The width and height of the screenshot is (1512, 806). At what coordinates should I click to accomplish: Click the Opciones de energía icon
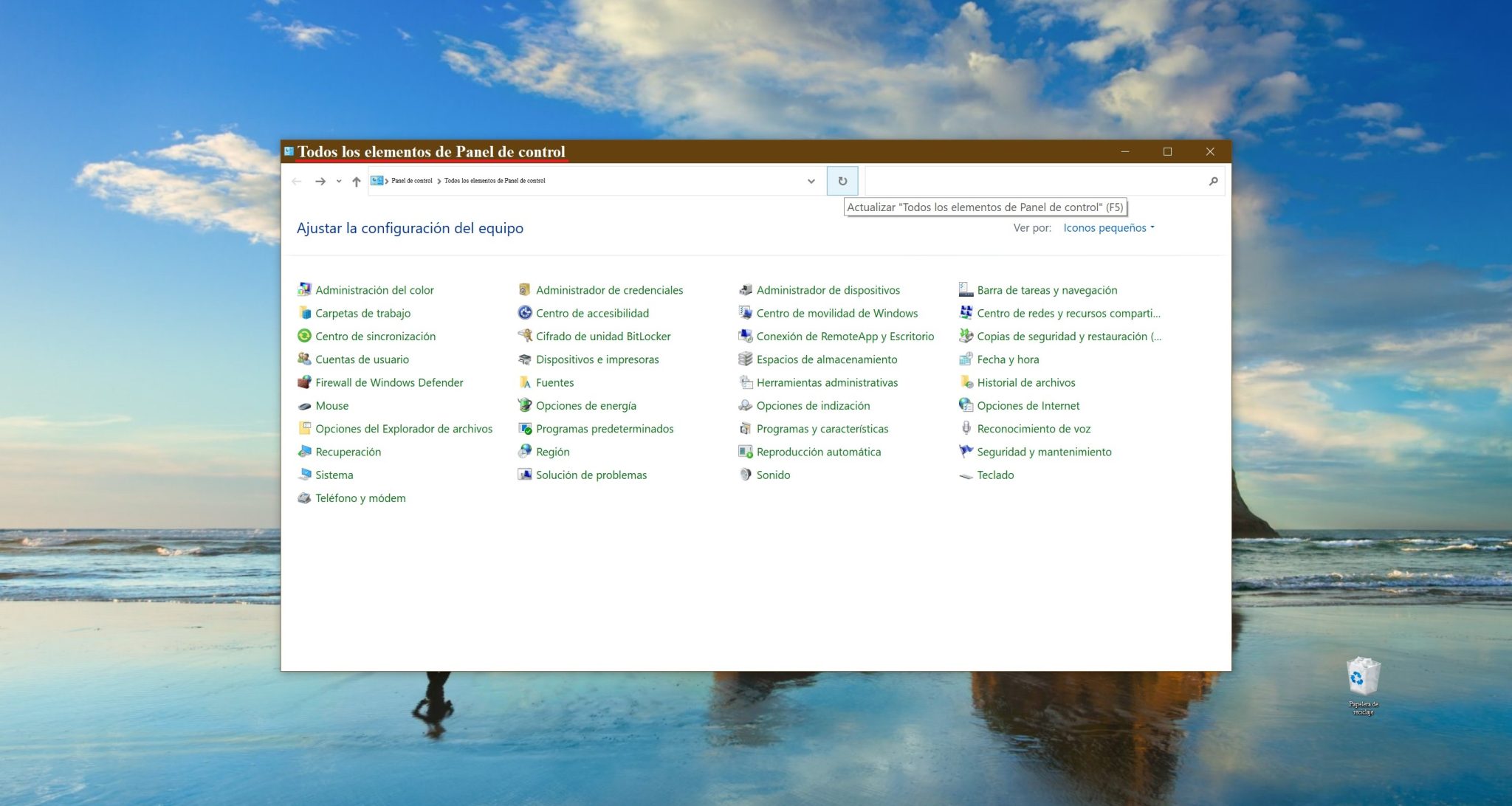525,405
